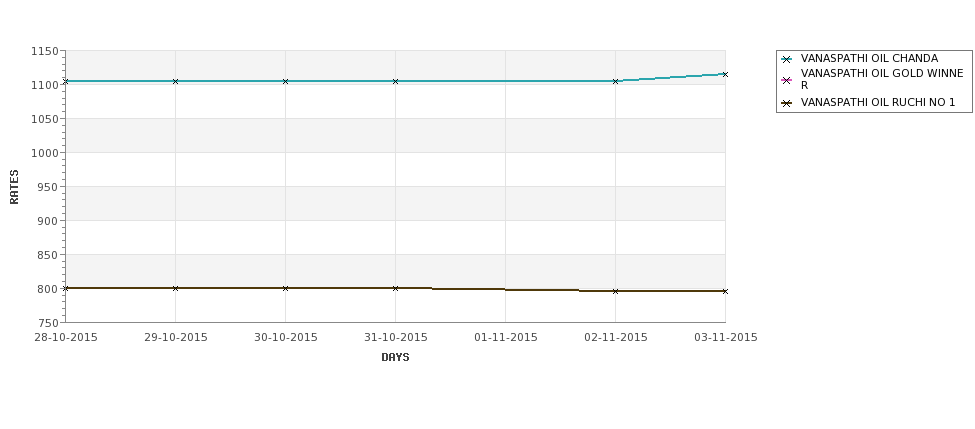The width and height of the screenshot is (975, 429).
Task: Select the Ruchi data point at 02-11-2015
Action: (616, 291)
